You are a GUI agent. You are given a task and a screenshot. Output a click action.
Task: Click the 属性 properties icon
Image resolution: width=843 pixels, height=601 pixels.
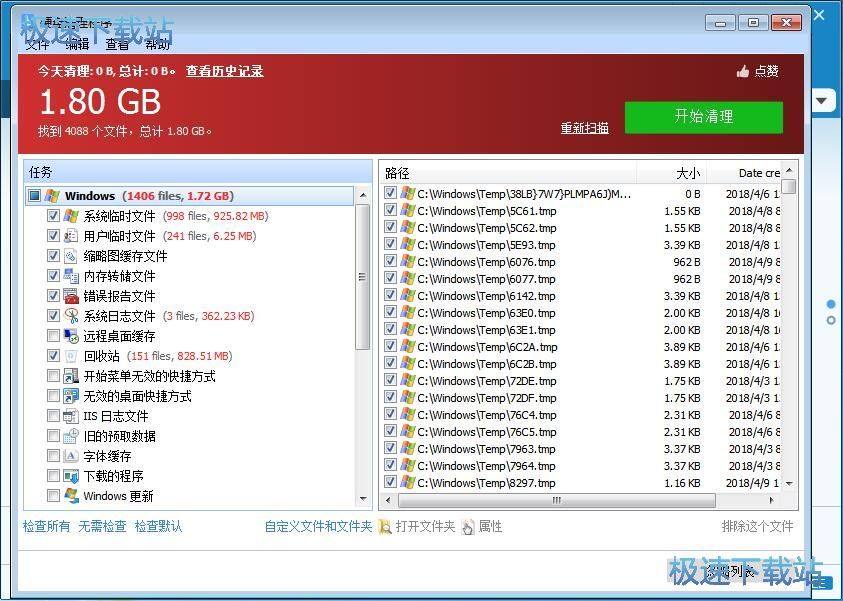pyautogui.click(x=468, y=527)
